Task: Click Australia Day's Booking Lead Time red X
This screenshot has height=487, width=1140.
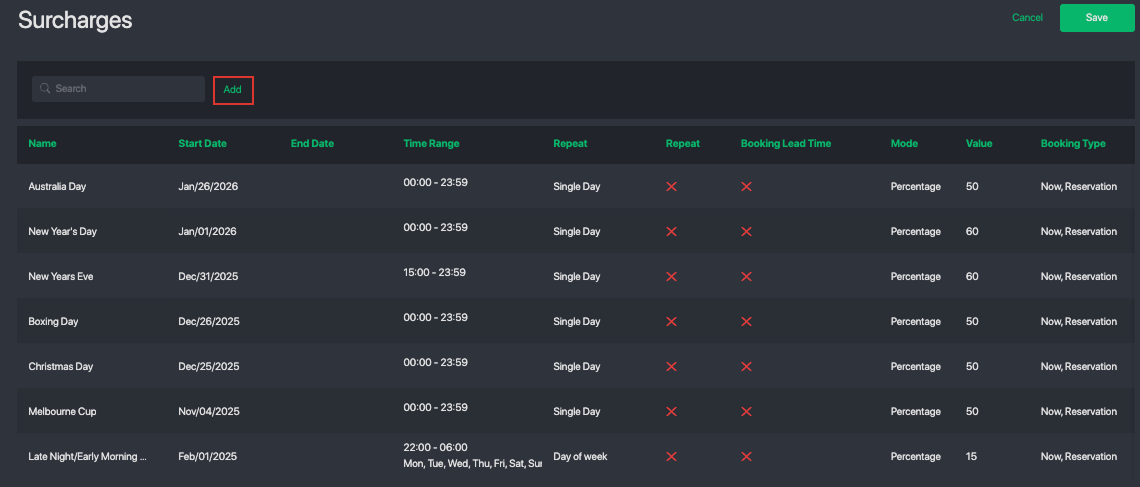Action: click(746, 187)
